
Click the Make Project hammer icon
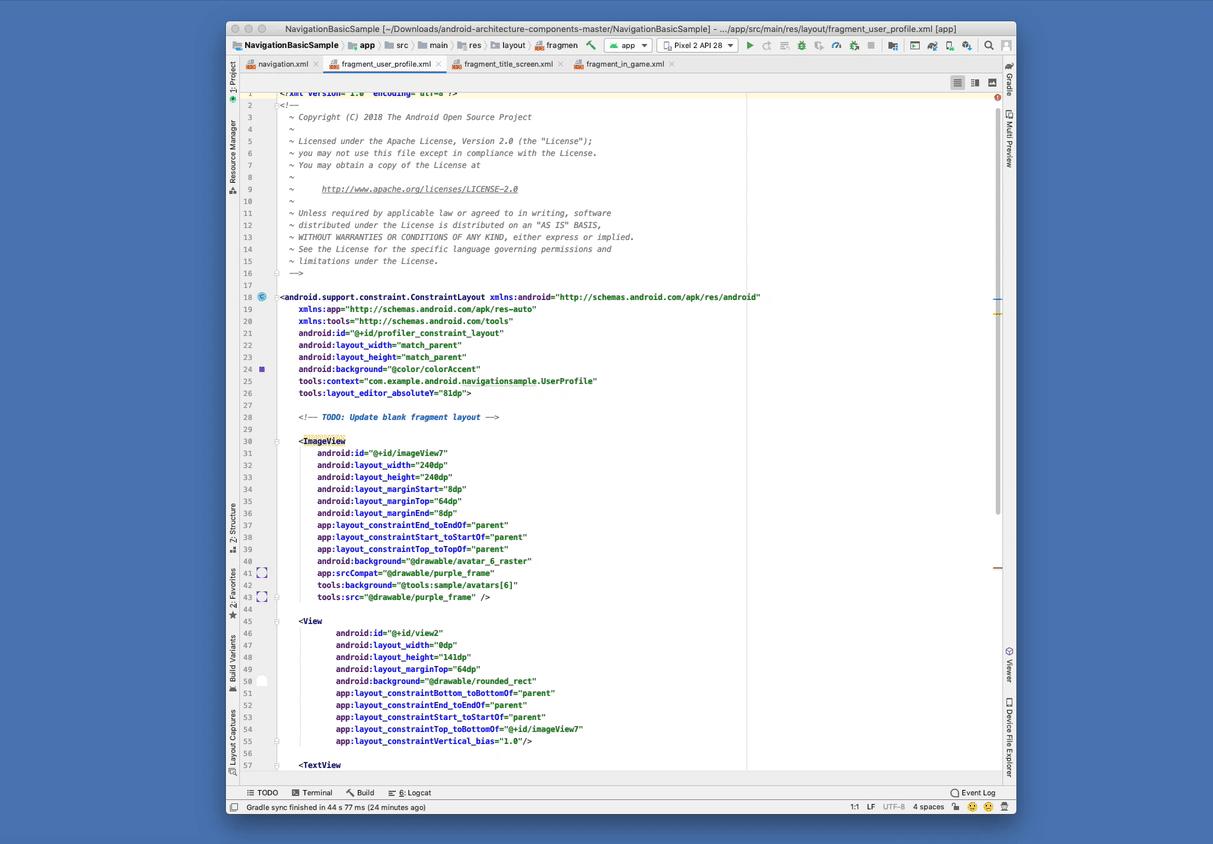(591, 45)
